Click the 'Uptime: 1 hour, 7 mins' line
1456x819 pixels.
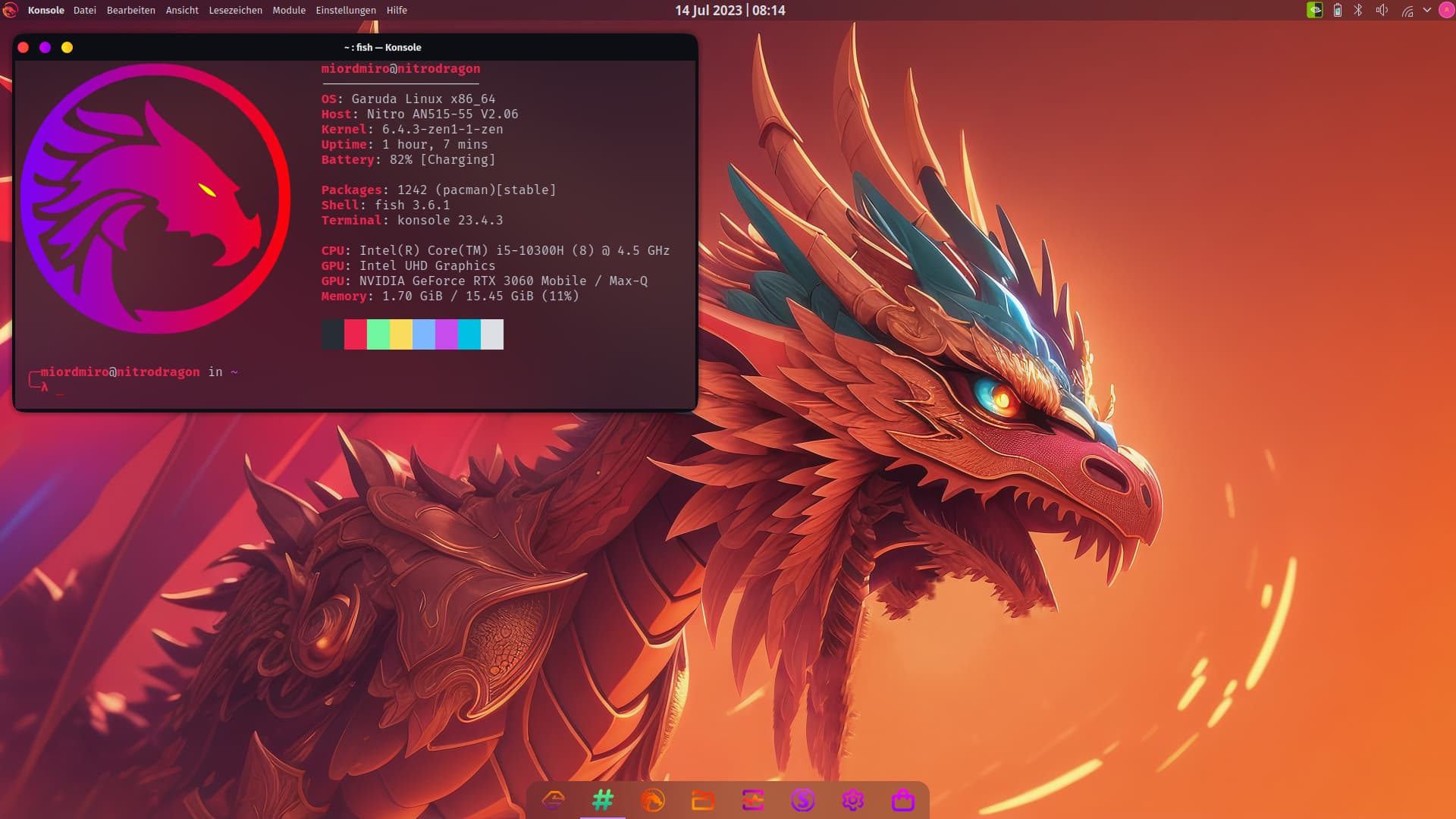[x=404, y=144]
